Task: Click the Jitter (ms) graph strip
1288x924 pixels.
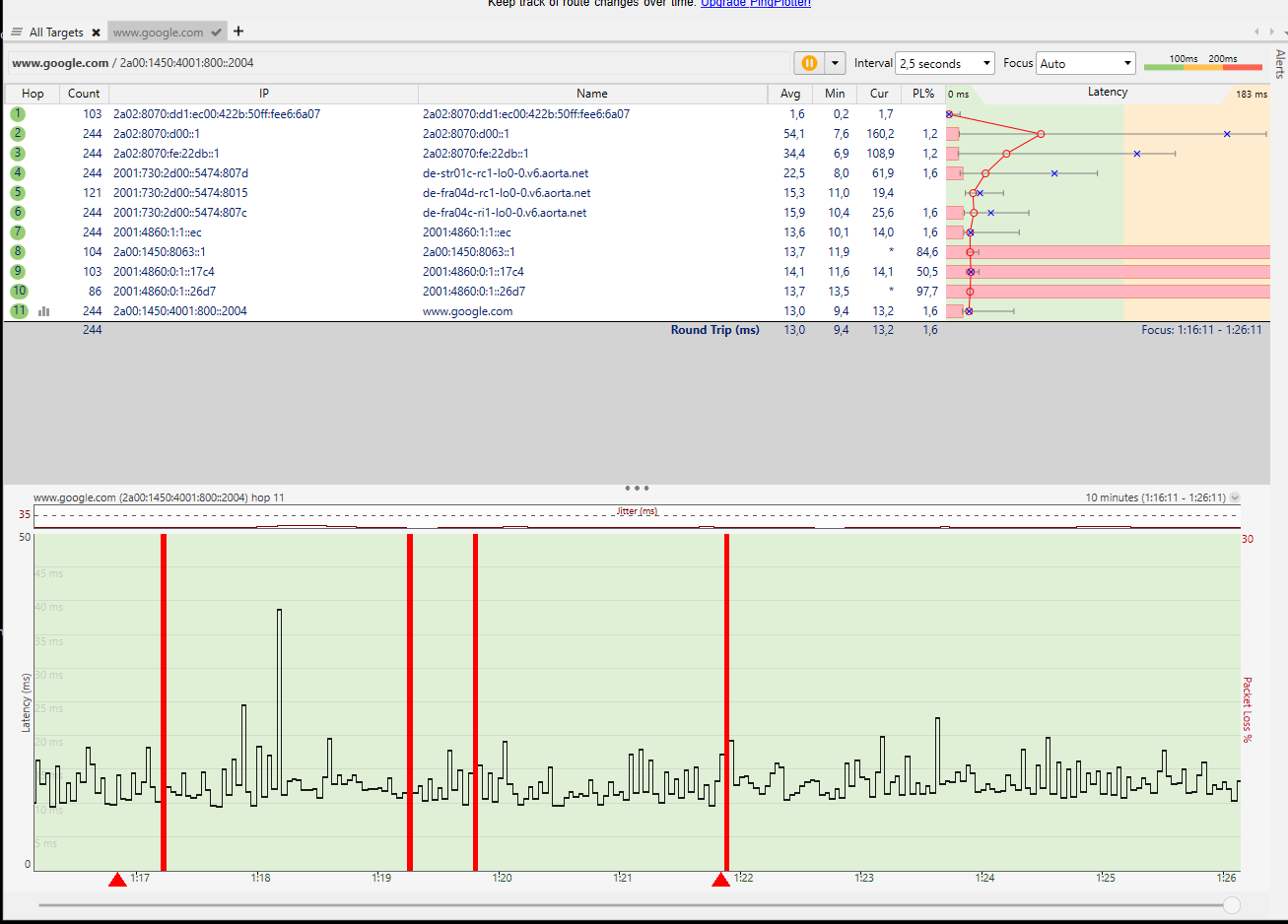Action: click(637, 518)
